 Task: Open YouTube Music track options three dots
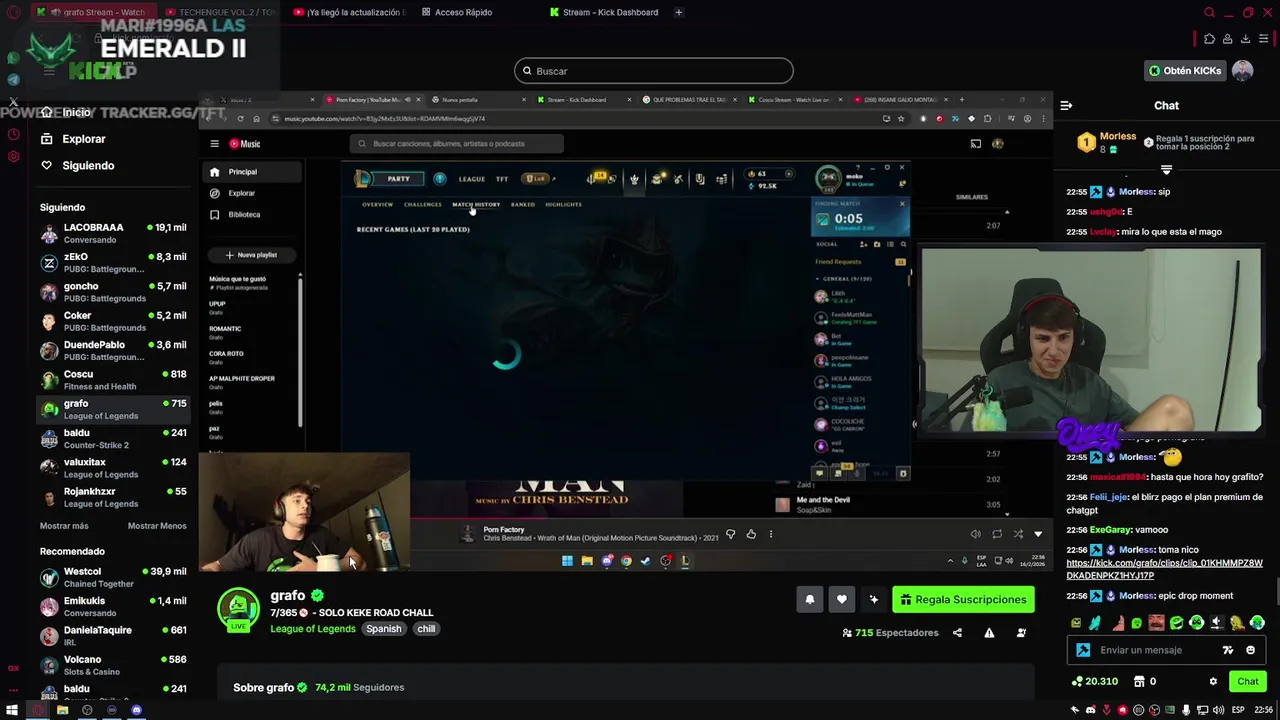[x=770, y=534]
